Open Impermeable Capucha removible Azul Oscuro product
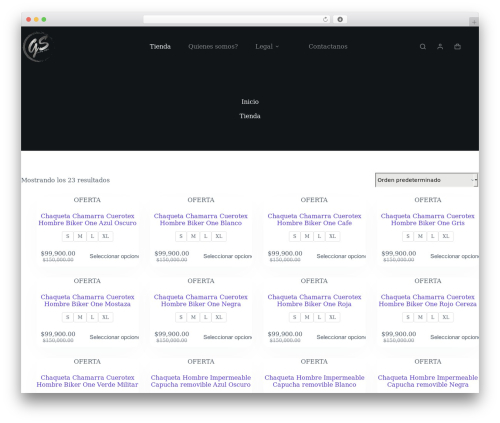This screenshot has width=500, height=423. pyautogui.click(x=201, y=381)
